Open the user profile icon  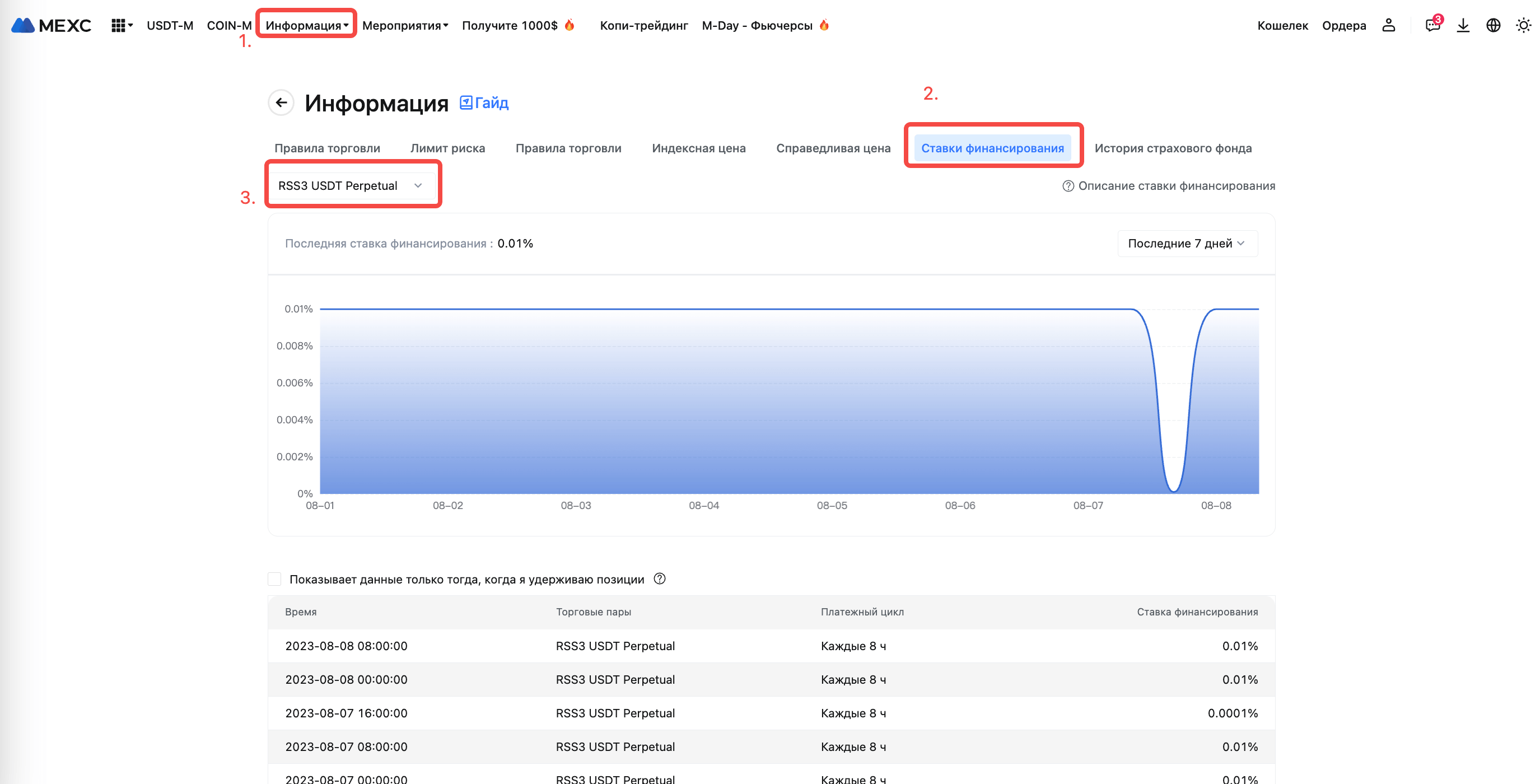point(1388,25)
